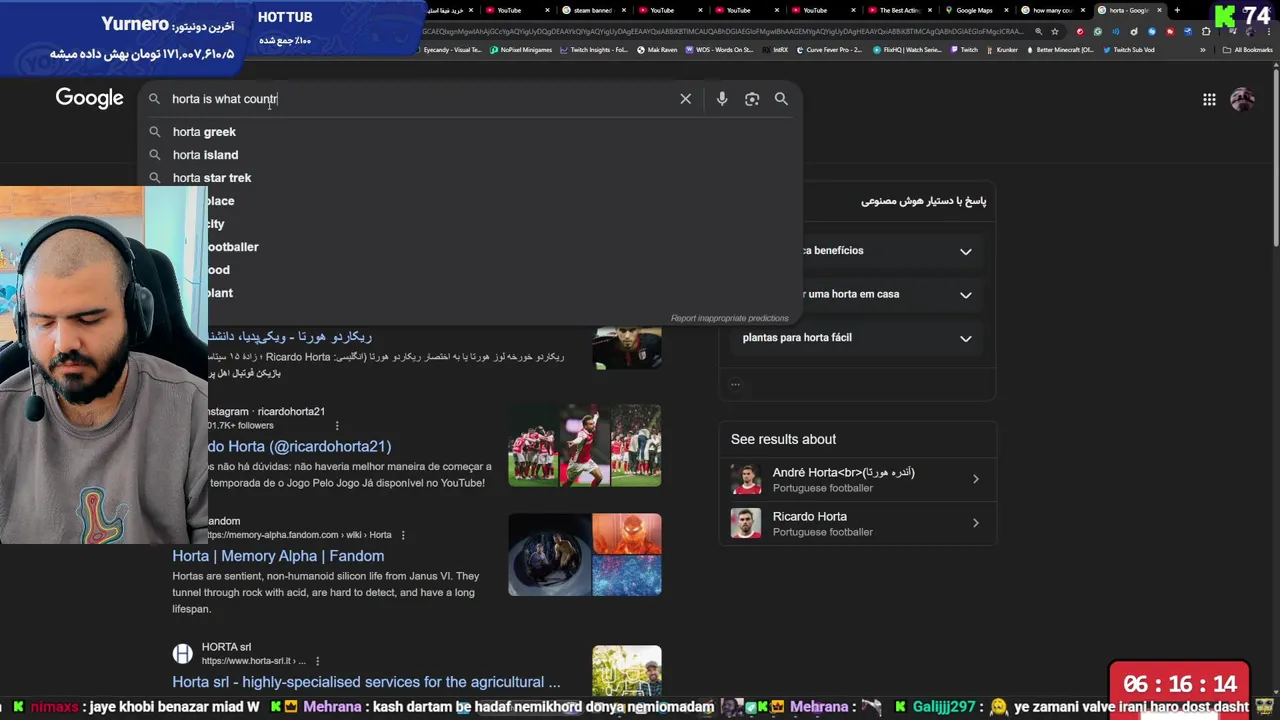Open 'Horta srl - highly-specialised services' result
Screen dimensions: 1280x720
coord(366,682)
